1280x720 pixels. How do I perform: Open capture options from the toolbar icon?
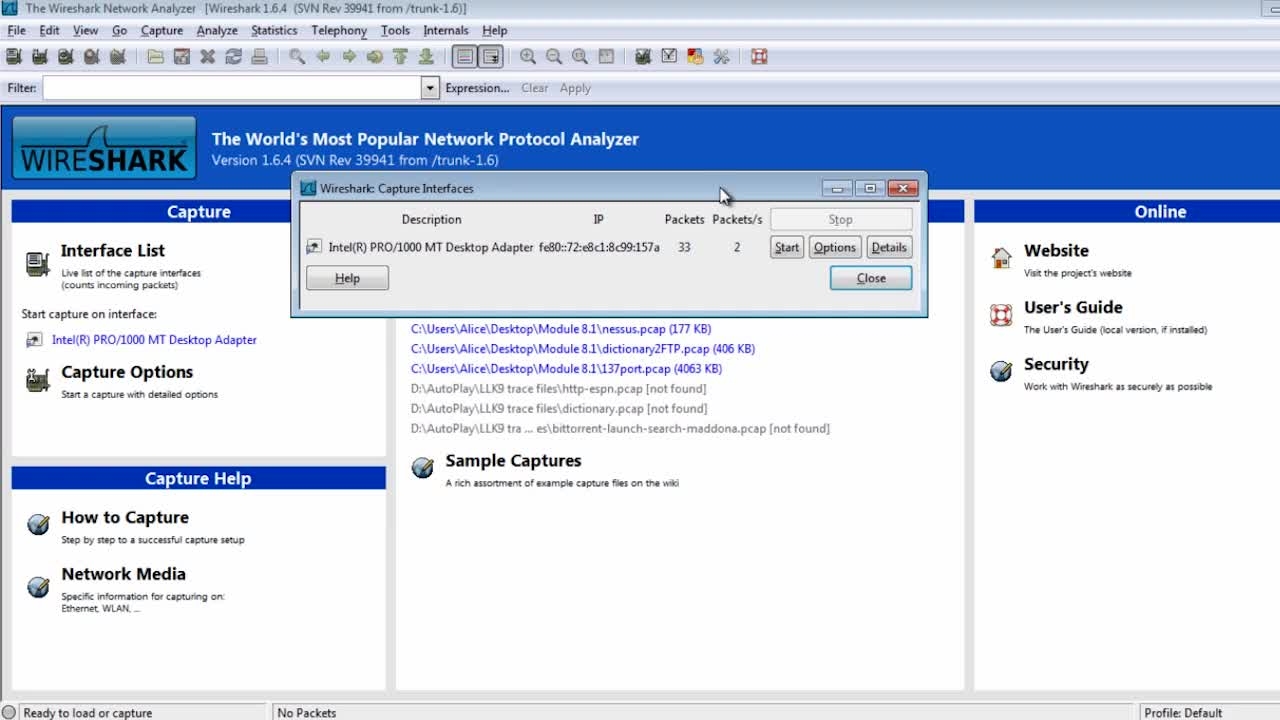40,57
